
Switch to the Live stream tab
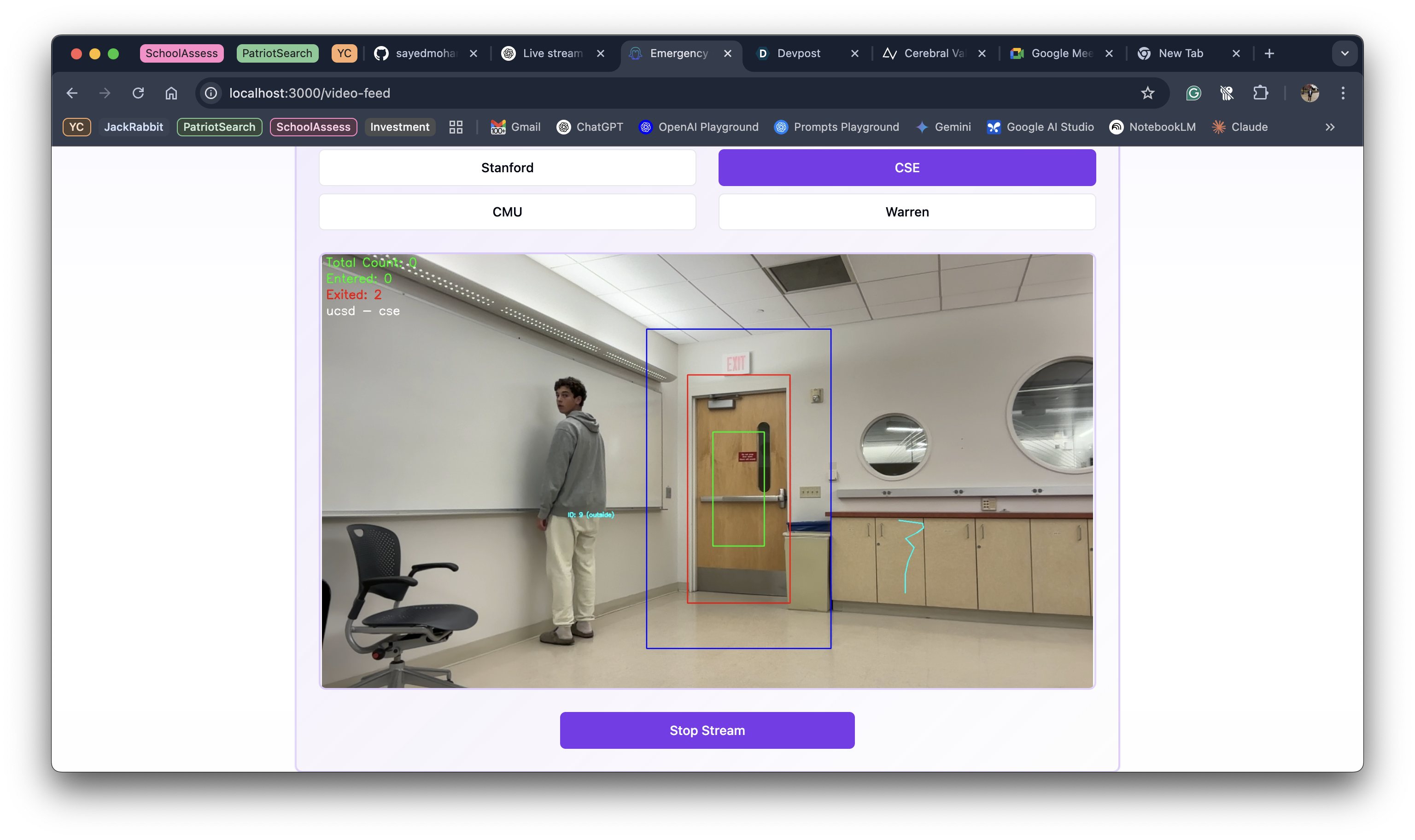(x=552, y=53)
